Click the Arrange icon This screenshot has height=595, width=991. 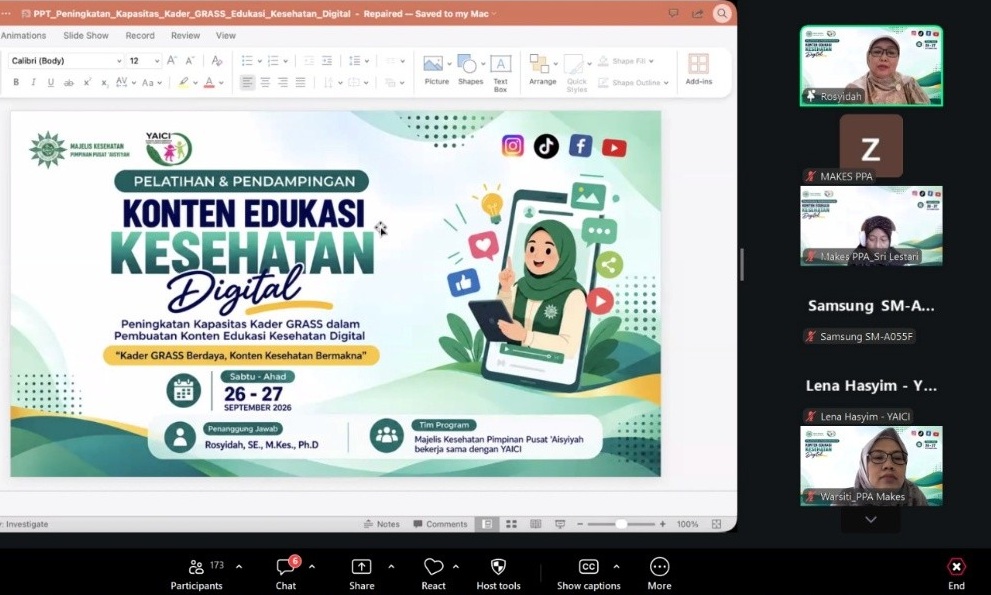coord(540,64)
